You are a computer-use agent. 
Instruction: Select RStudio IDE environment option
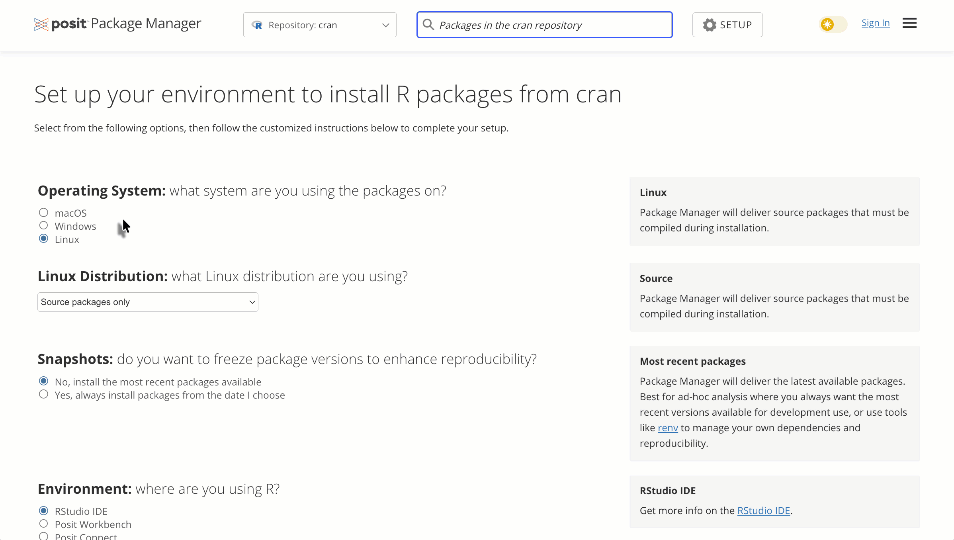coord(43,511)
